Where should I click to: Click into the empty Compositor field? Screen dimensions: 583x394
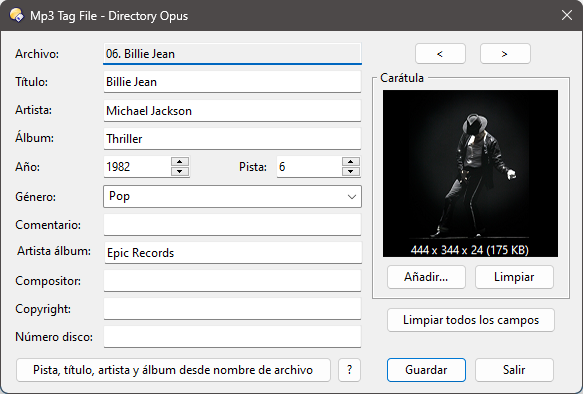click(x=232, y=281)
